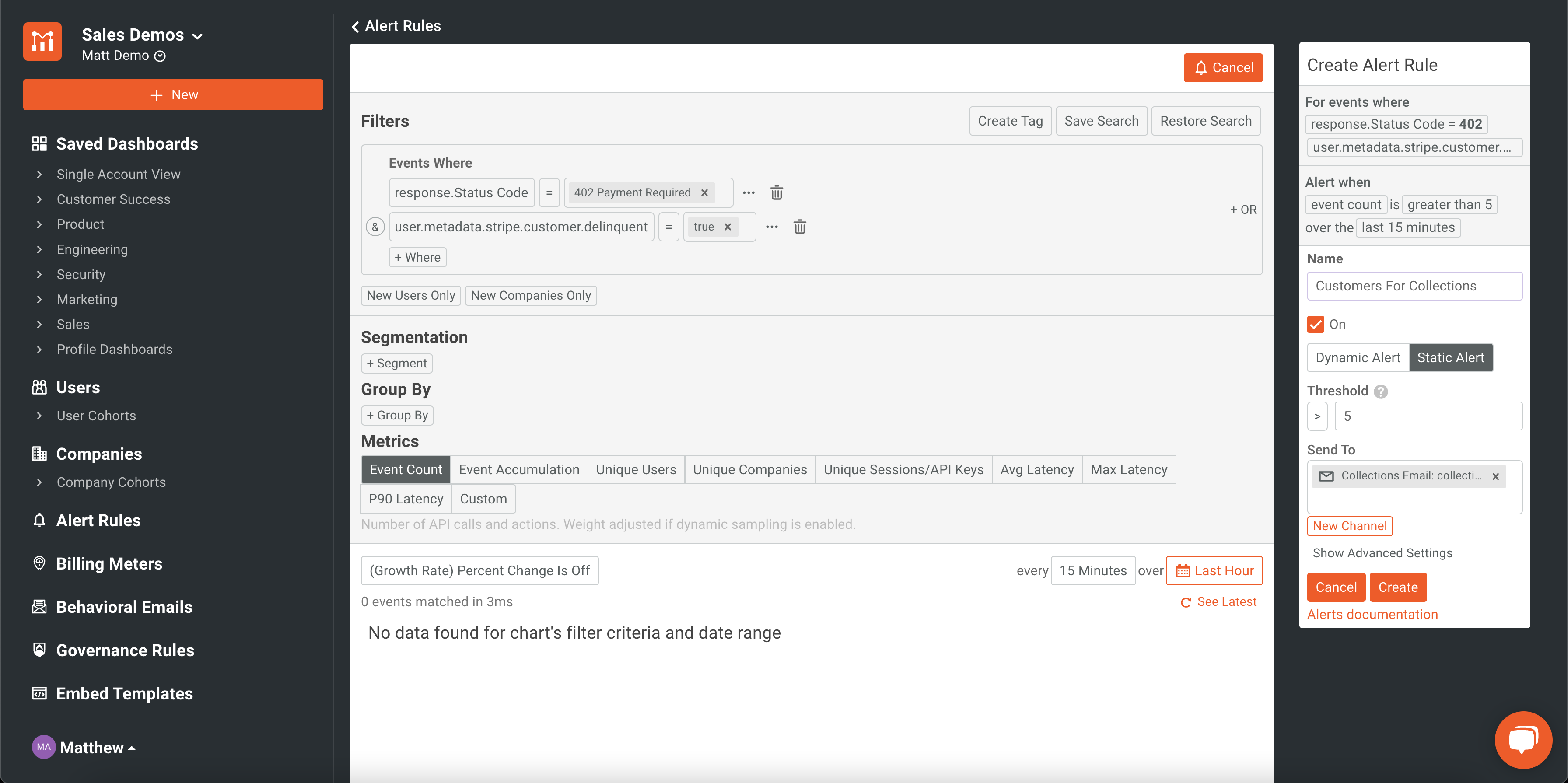Switch to Dynamic Alert mode
This screenshot has height=783, width=1568.
pyautogui.click(x=1358, y=358)
